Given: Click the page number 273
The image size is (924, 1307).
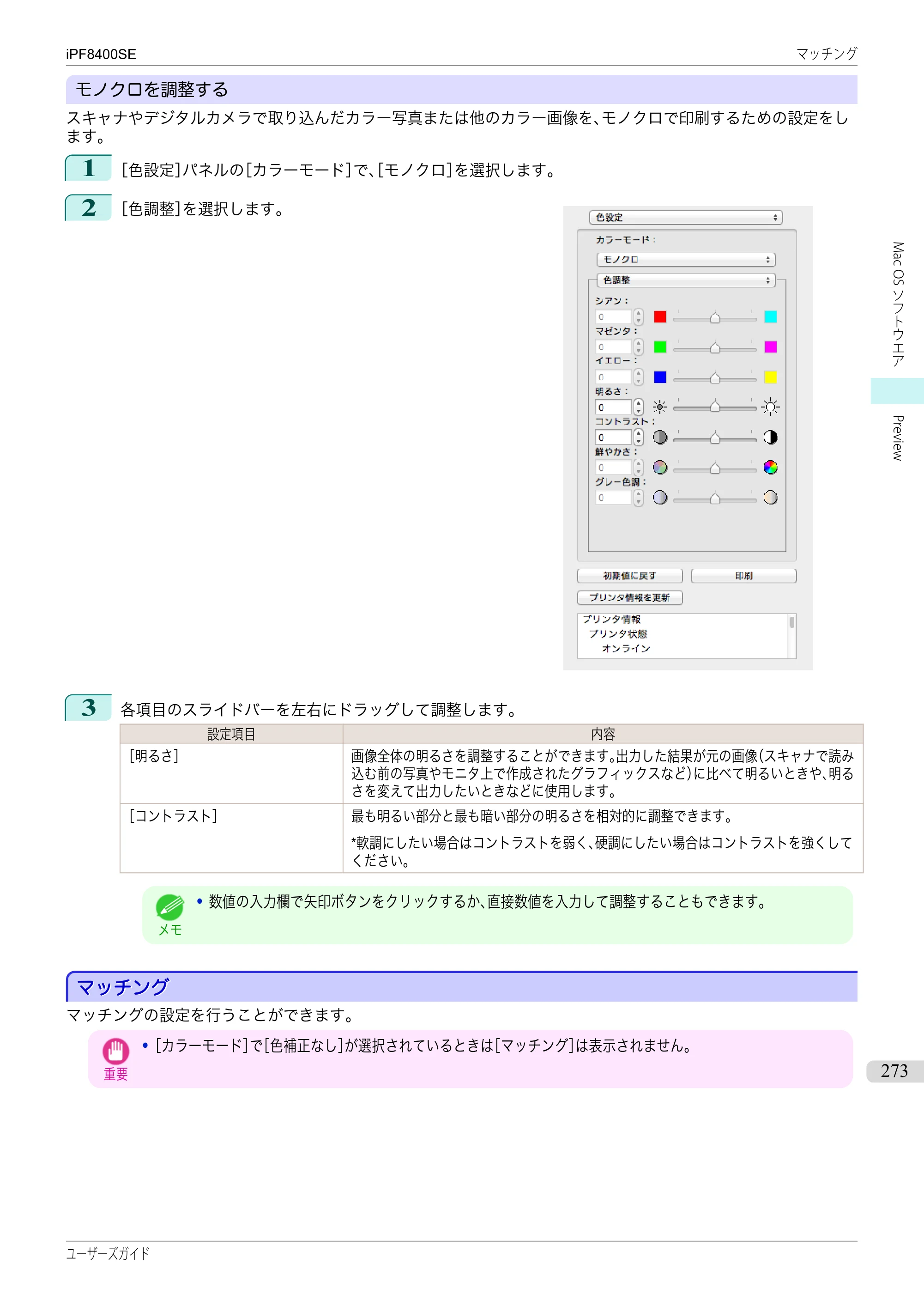Looking at the screenshot, I should [894, 1071].
